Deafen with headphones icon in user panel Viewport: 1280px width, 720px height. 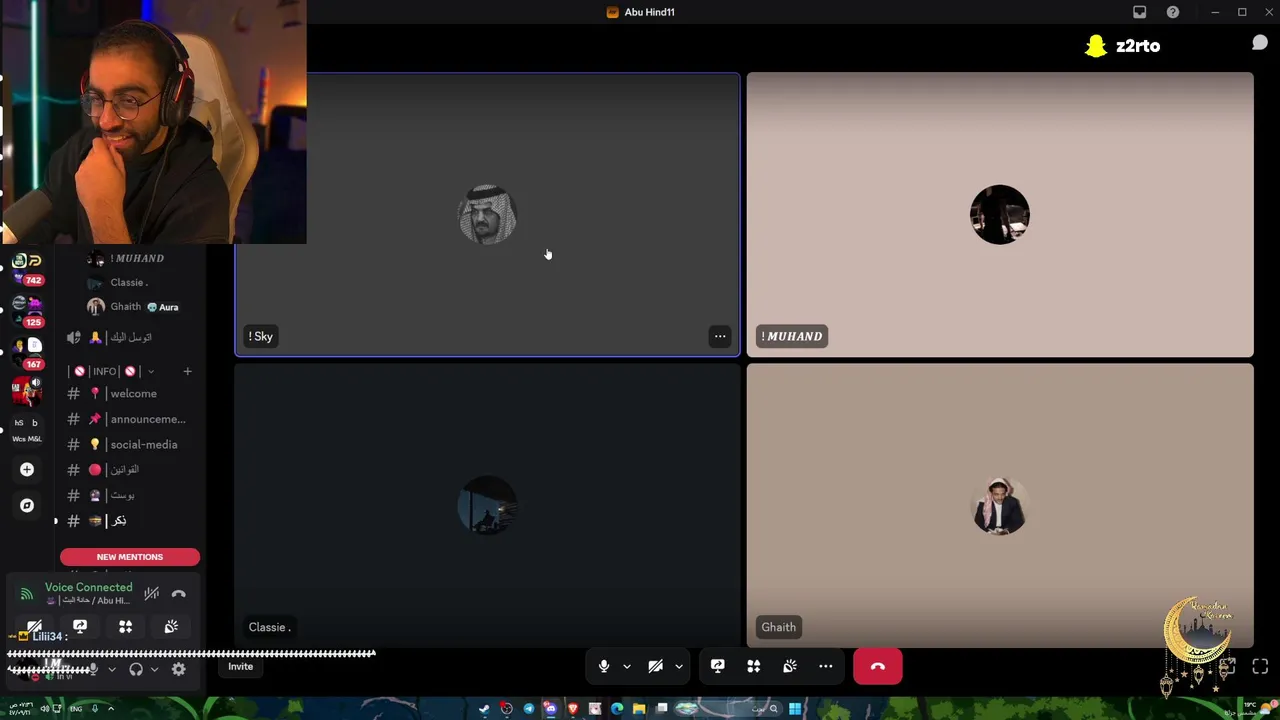pos(136,669)
